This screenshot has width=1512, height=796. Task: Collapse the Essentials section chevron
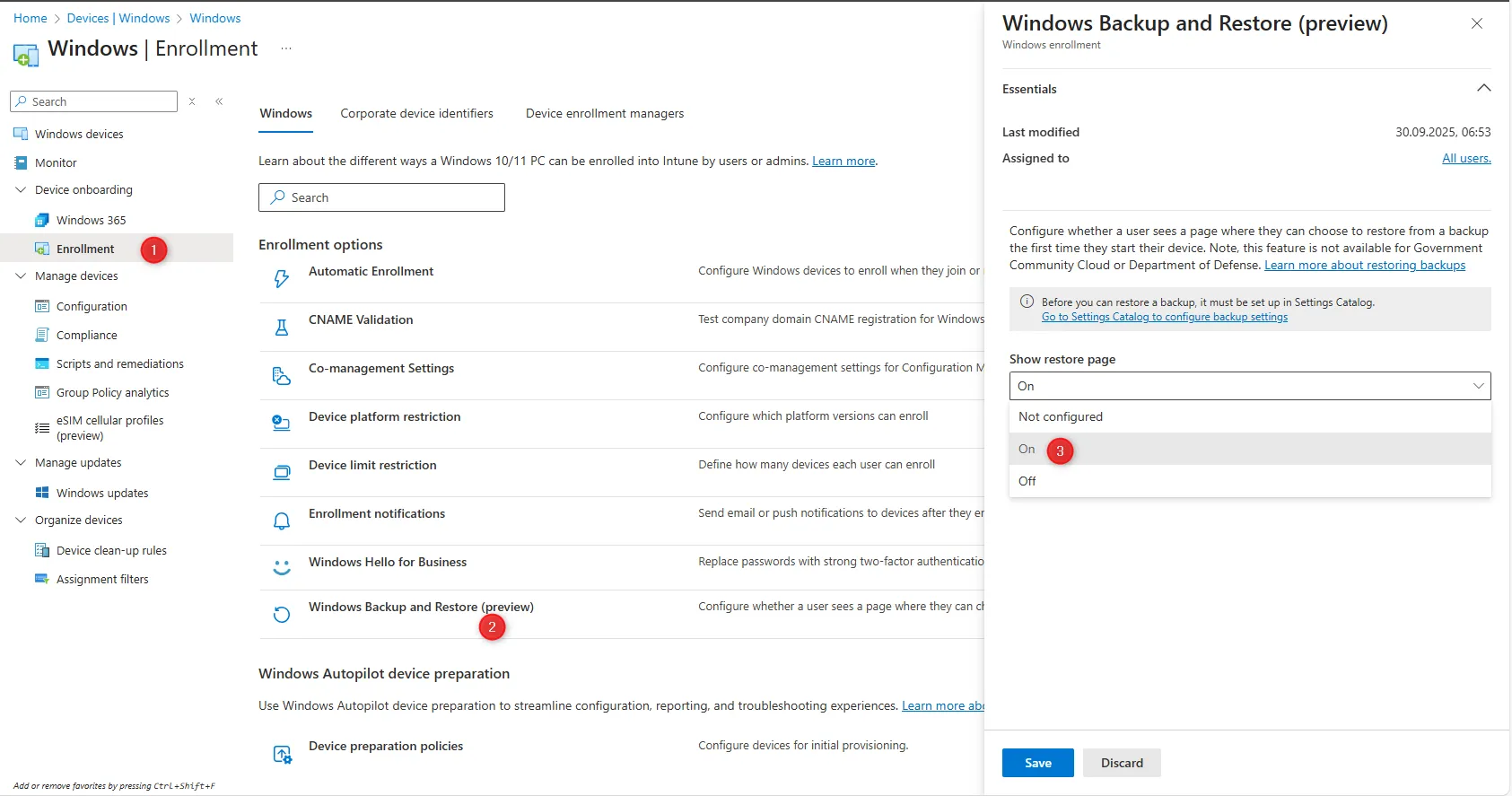[1483, 88]
